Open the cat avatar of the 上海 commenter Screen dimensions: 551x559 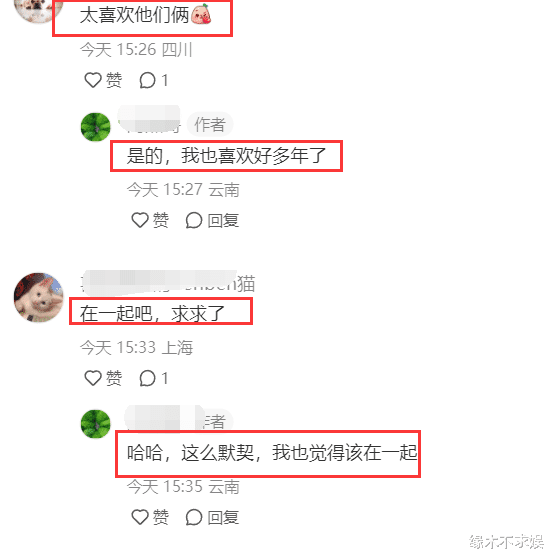[38, 297]
